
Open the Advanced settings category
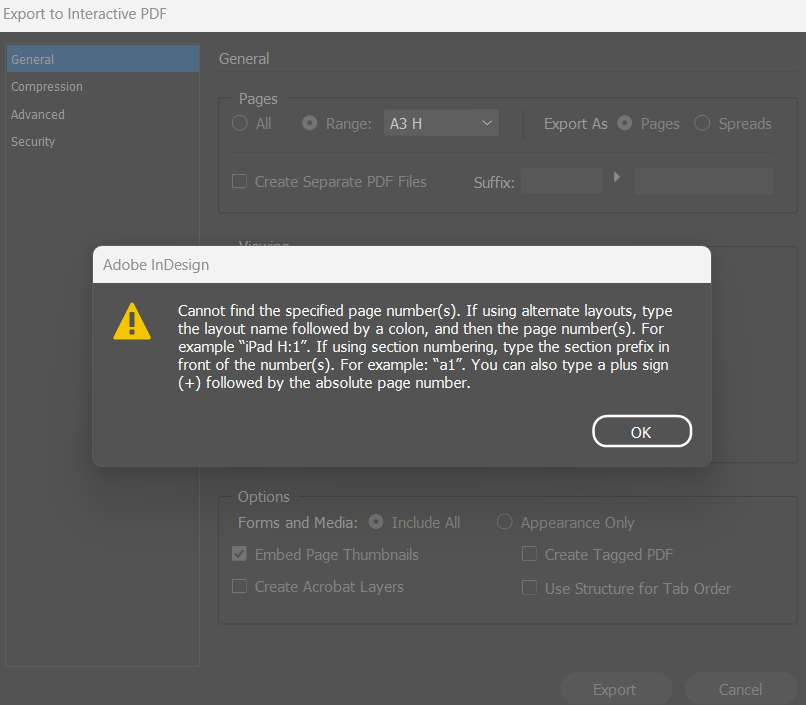coord(38,114)
